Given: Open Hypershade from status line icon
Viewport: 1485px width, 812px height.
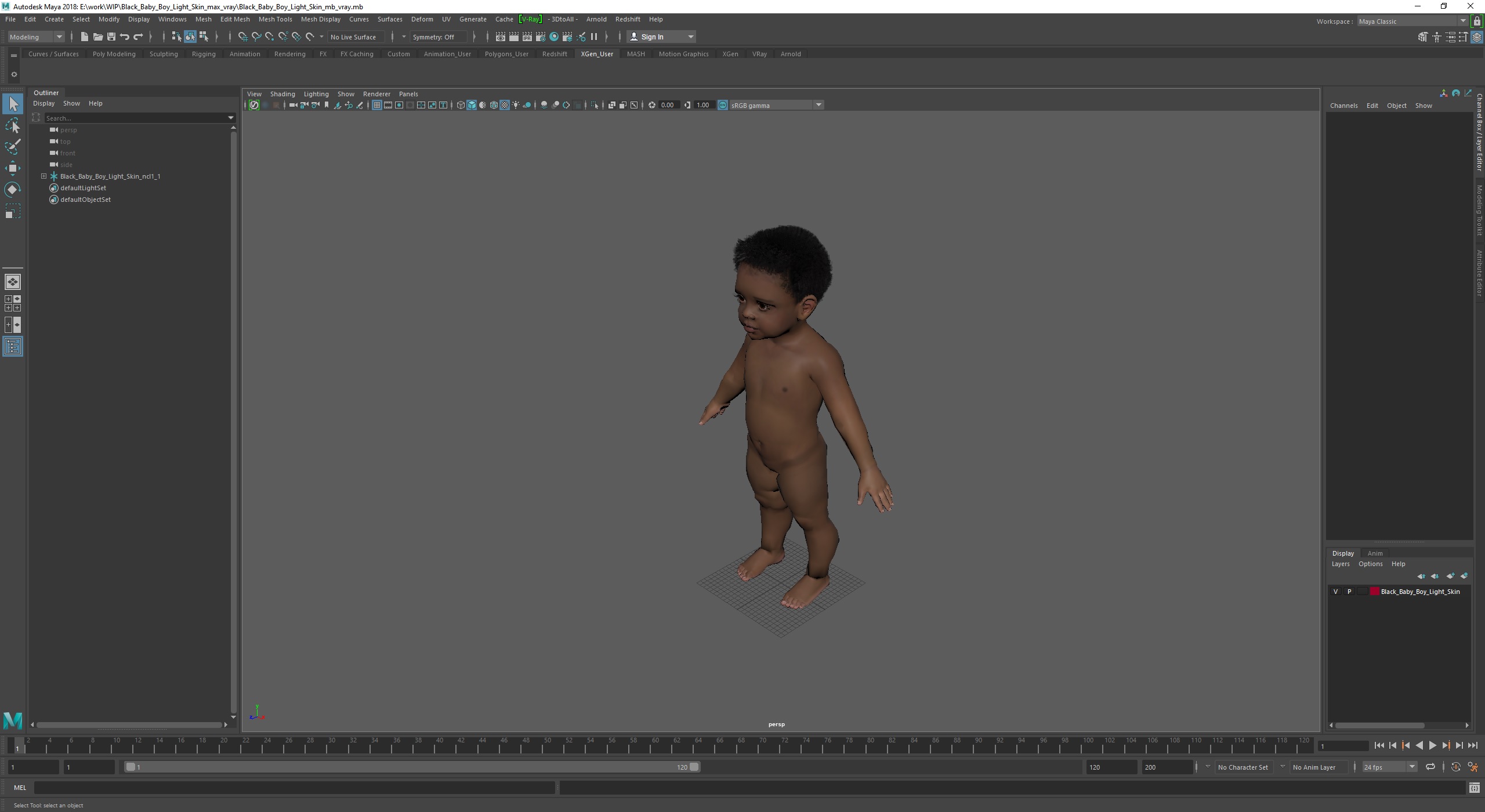Looking at the screenshot, I should tap(554, 37).
